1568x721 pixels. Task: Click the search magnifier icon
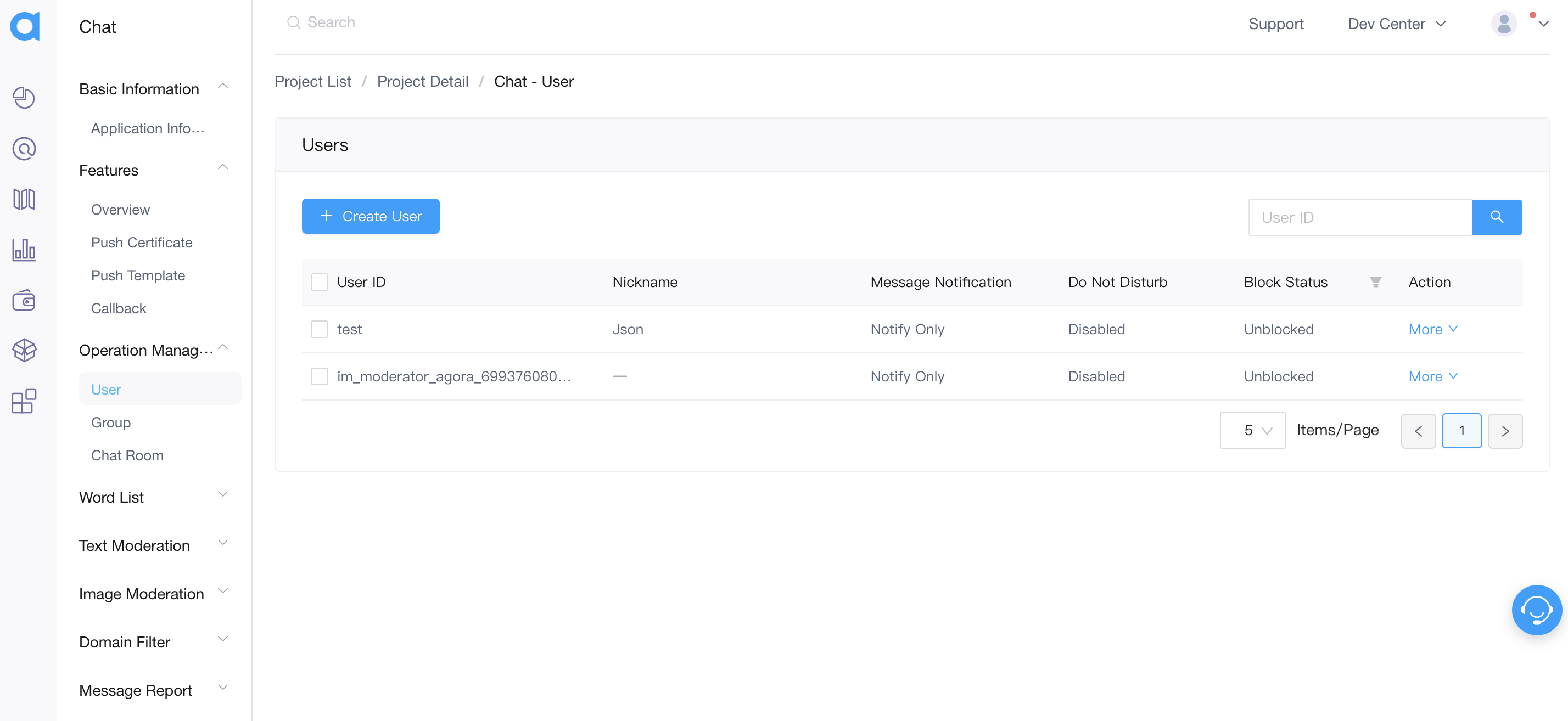pos(1497,217)
